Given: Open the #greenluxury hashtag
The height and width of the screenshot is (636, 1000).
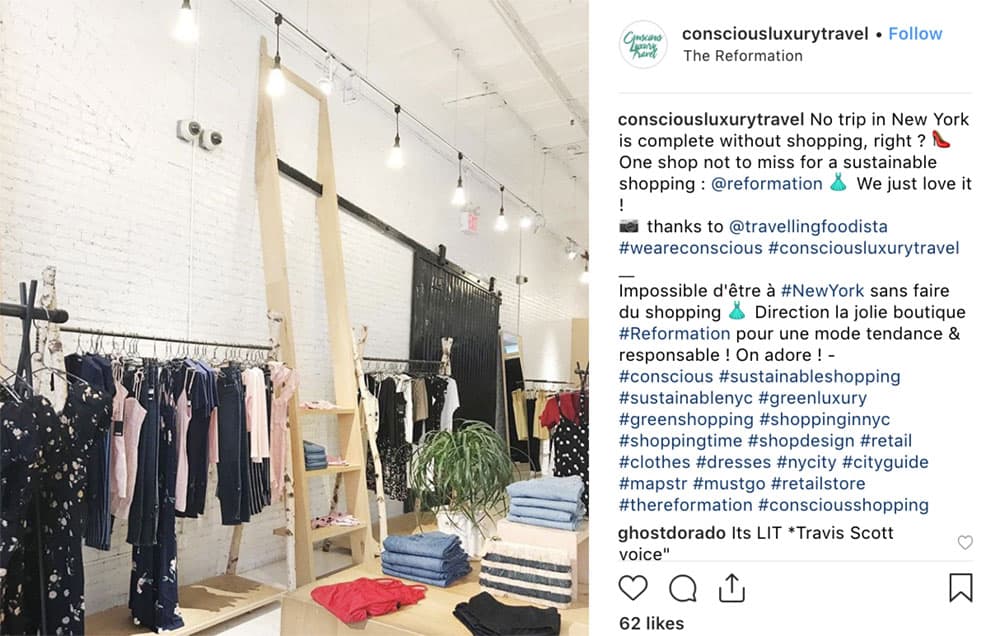Looking at the screenshot, I should 812,398.
